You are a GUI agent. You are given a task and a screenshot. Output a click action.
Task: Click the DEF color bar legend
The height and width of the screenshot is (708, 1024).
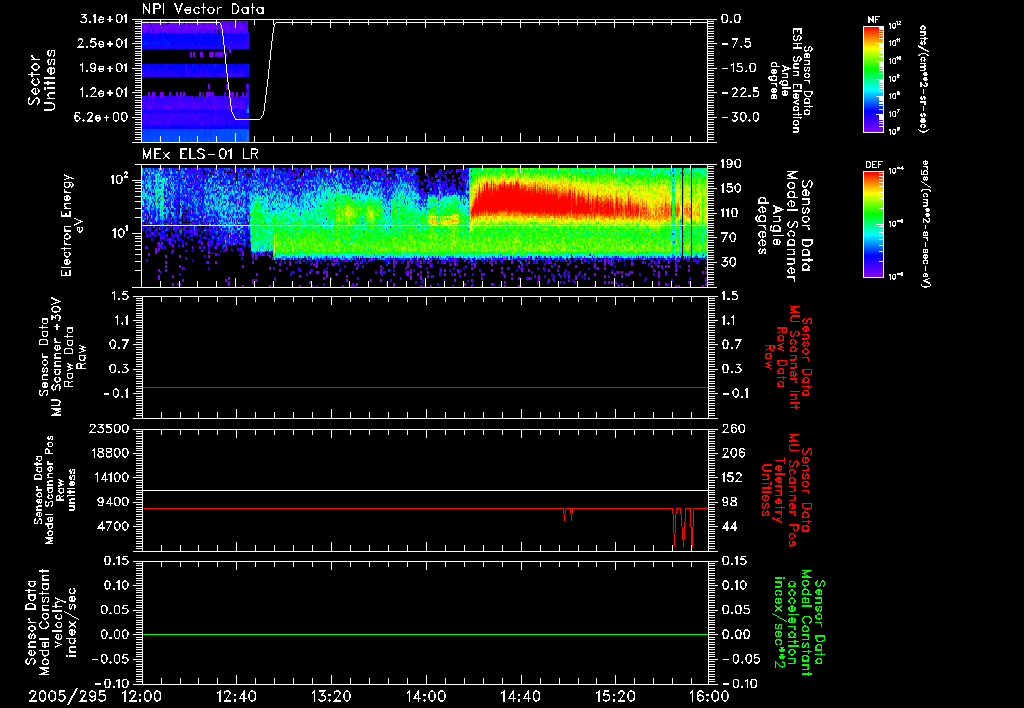click(x=873, y=224)
